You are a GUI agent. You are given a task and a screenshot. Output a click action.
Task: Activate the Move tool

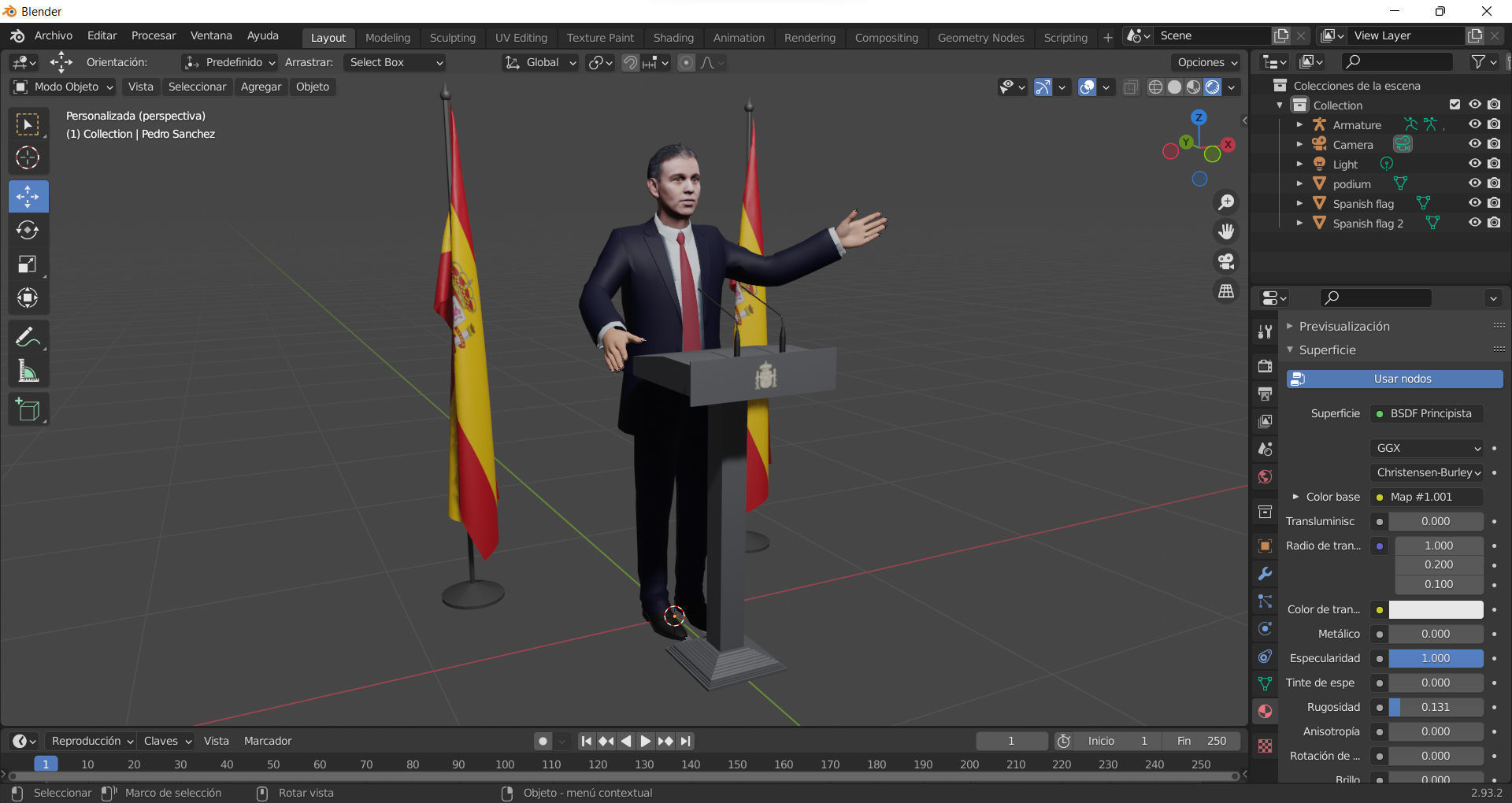(x=28, y=197)
